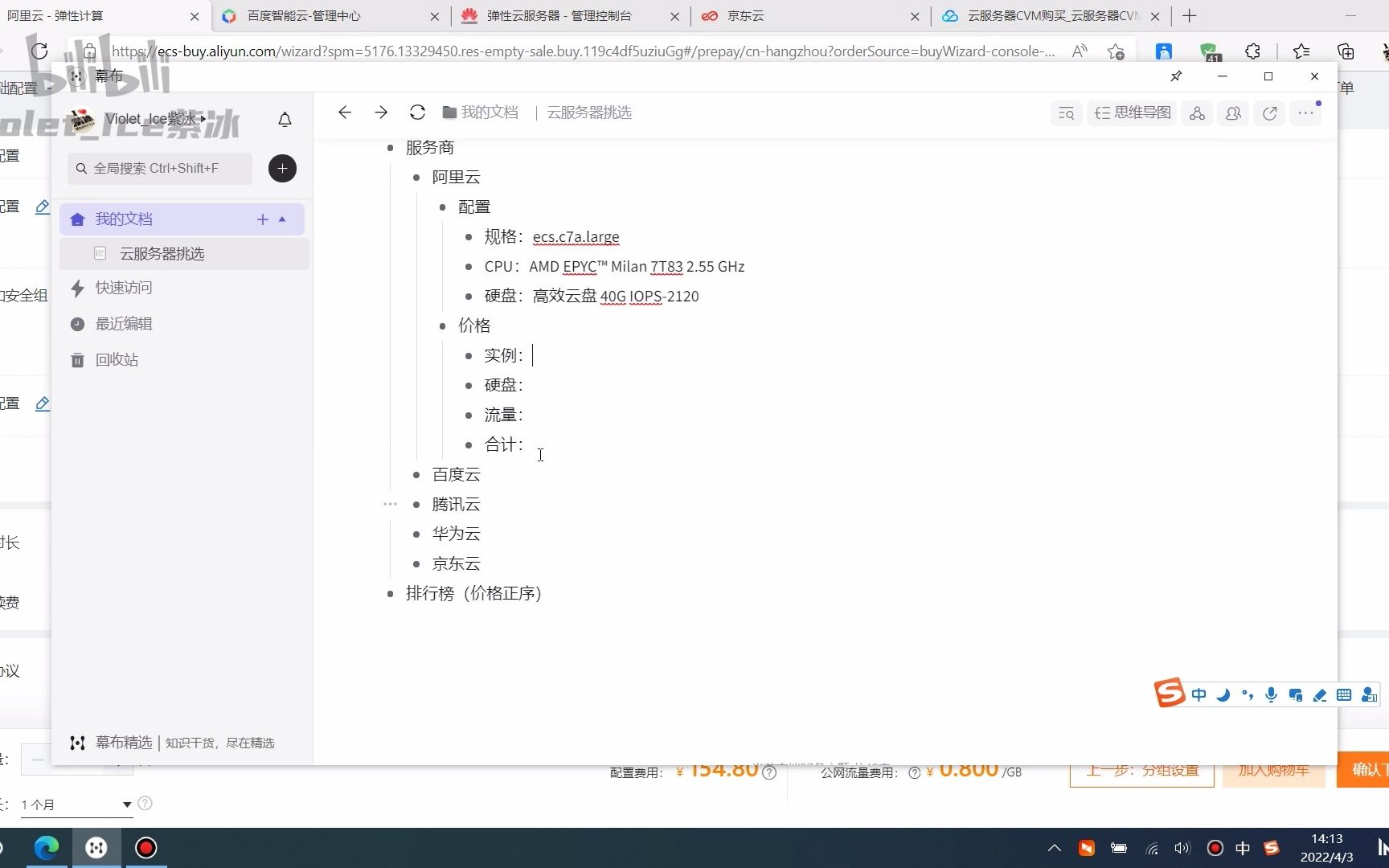Viewport: 1389px width, 868px height.
Task: Open 最近编辑 in the sidebar
Action: point(123,324)
